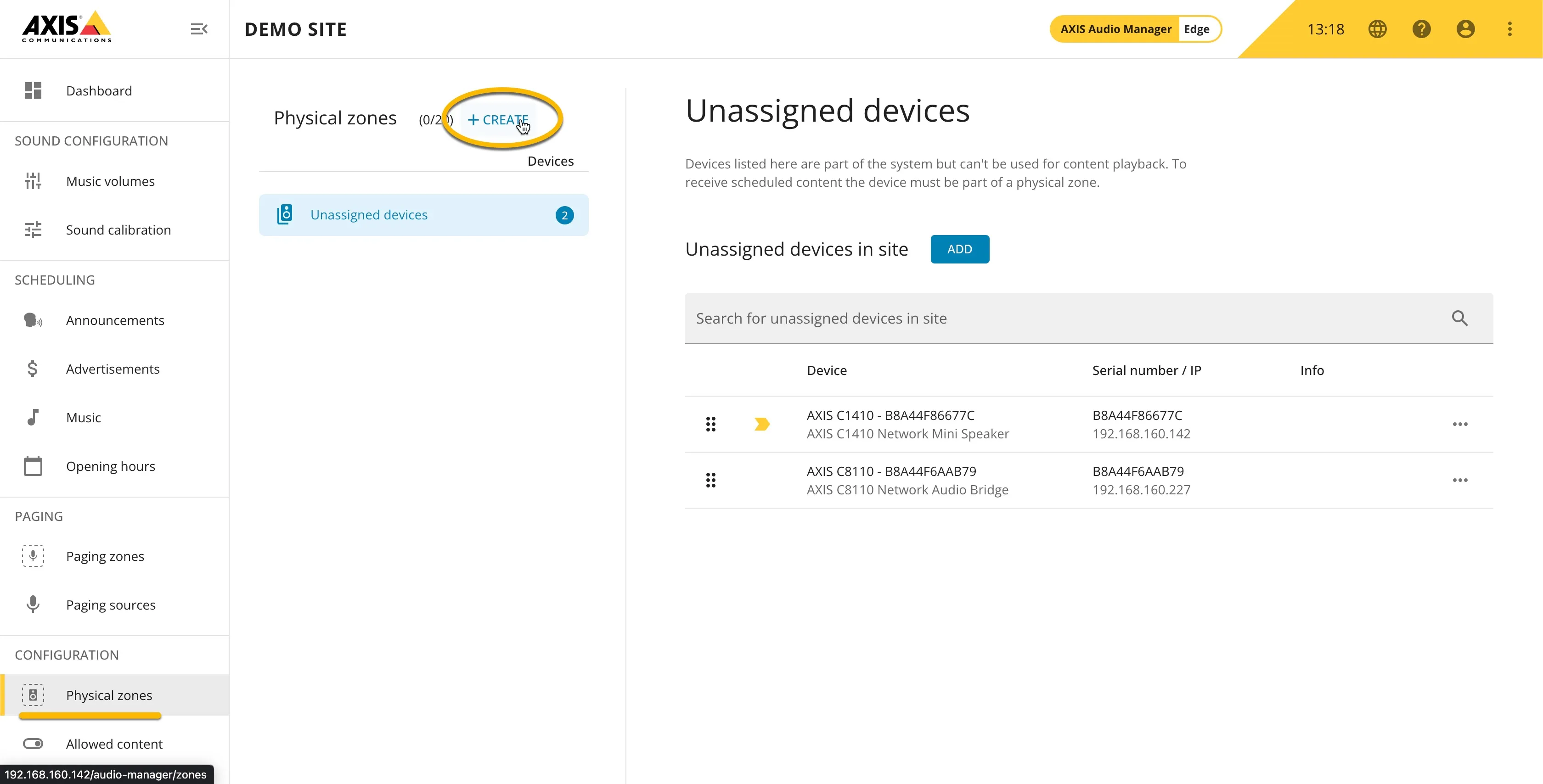Viewport: 1543px width, 784px height.
Task: Open more options for AXIS C8110
Action: pyautogui.click(x=1460, y=480)
